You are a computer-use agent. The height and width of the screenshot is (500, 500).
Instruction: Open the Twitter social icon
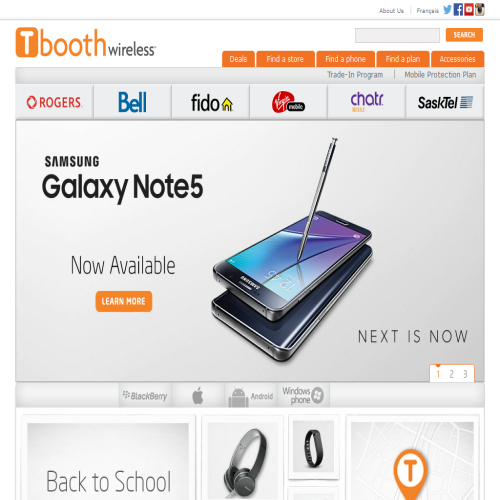pos(447,10)
